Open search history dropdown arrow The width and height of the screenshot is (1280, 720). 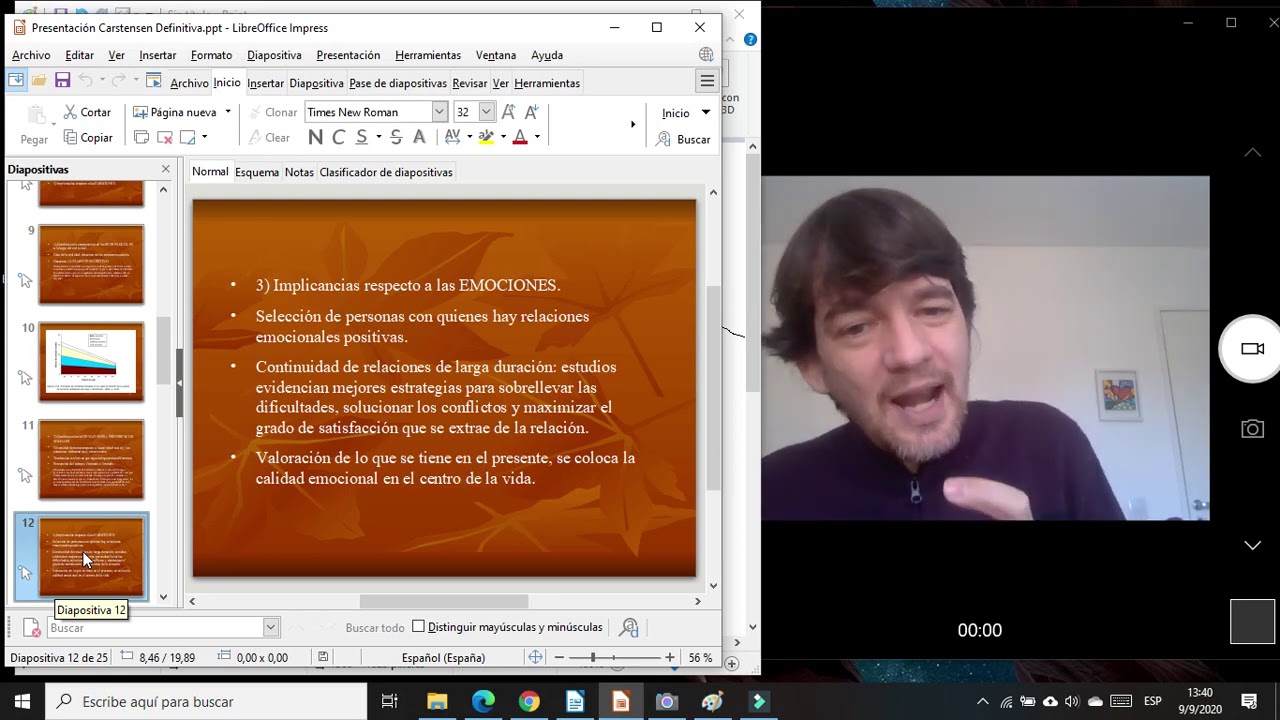click(270, 628)
